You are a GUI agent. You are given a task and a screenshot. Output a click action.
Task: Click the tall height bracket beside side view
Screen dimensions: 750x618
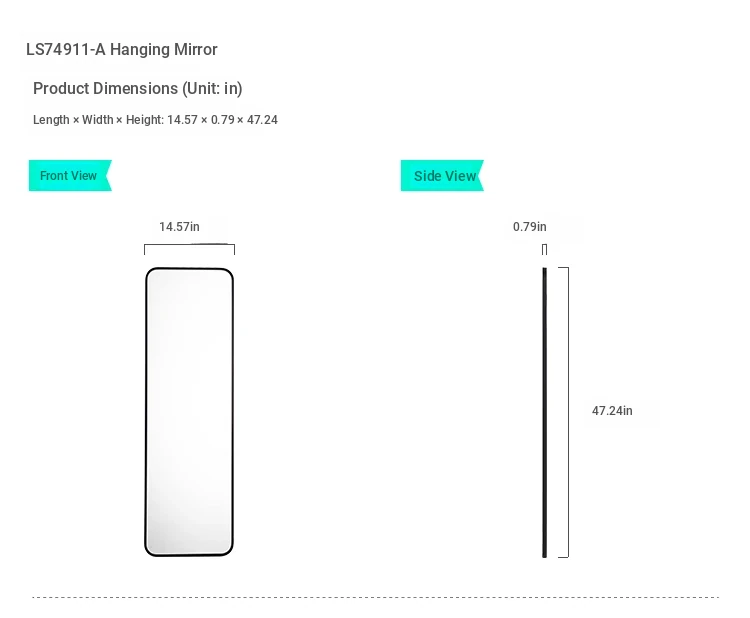coord(564,412)
